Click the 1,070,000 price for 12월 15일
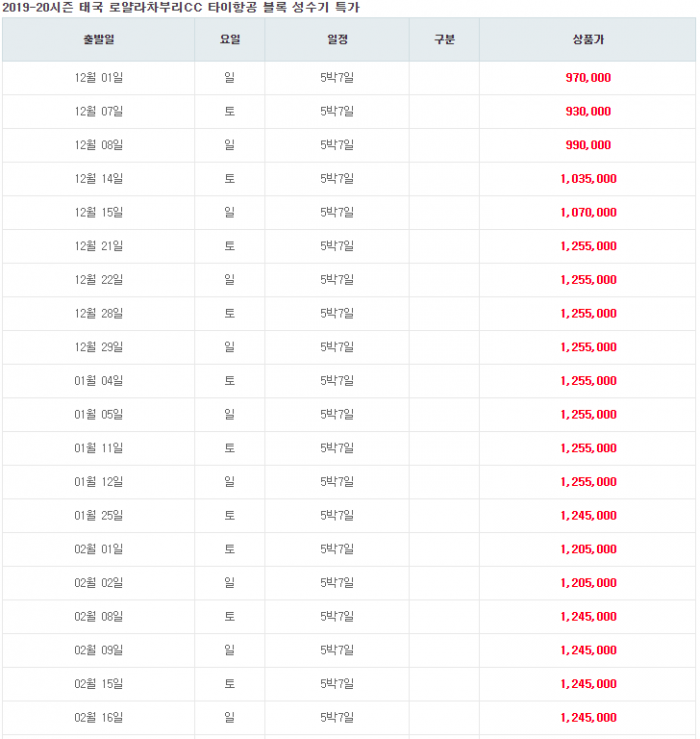700x739 pixels. [x=588, y=213]
